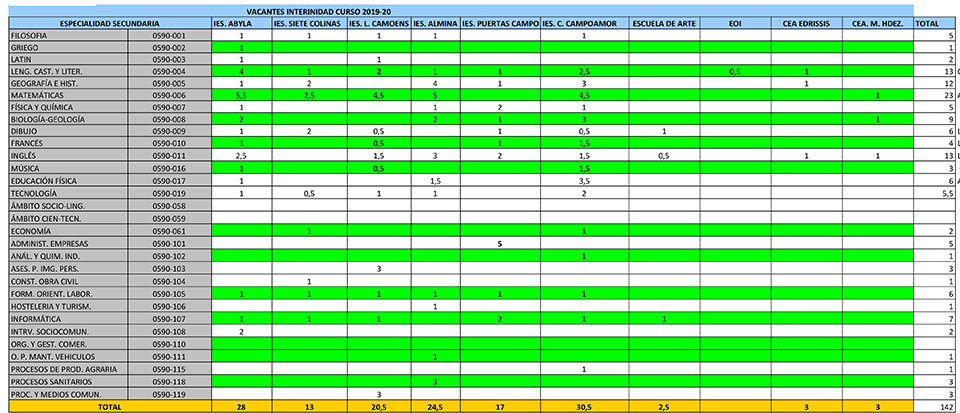Image resolution: width=960 pixels, height=413 pixels.
Task: Click the 'FÍSICA Y QUÍMICA' row label
Action: pyautogui.click(x=69, y=108)
